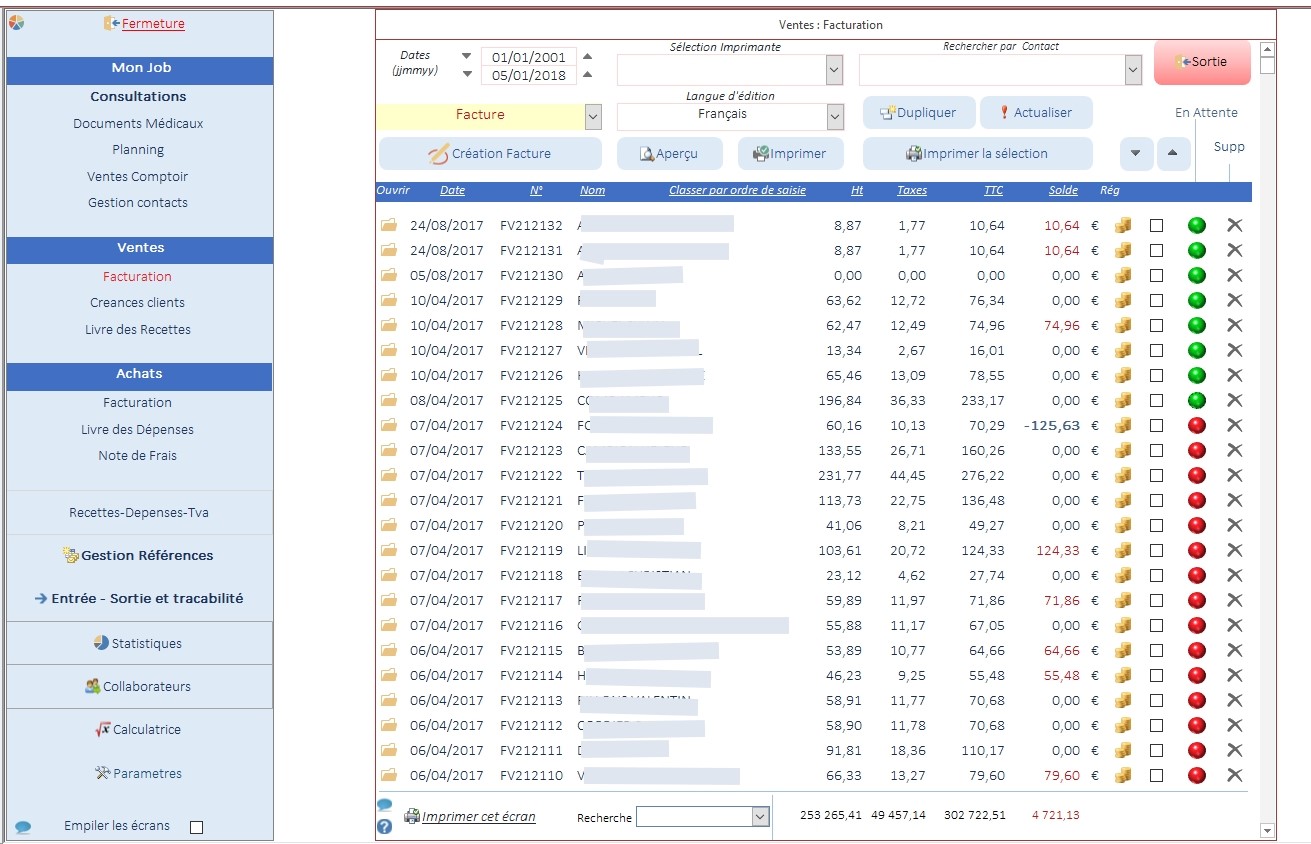Image resolution: width=1311 pixels, height=844 pixels.
Task: Click scrollbar down arrow at bottom right
Action: (x=1268, y=830)
